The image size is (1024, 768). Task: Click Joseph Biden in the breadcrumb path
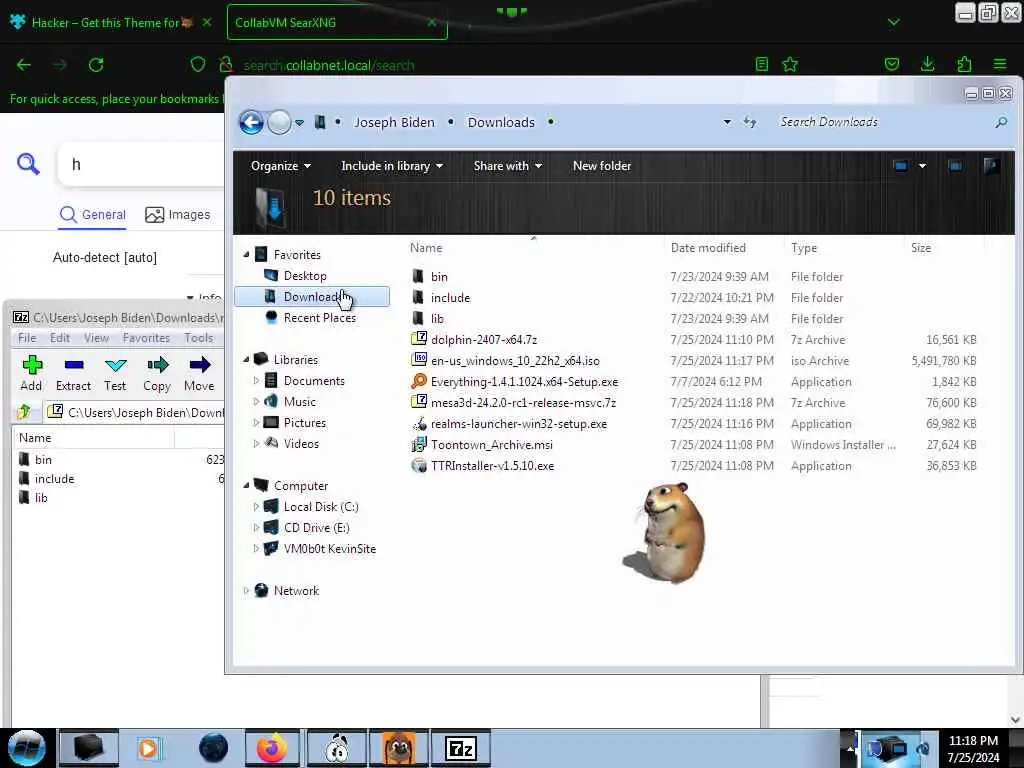tap(394, 122)
